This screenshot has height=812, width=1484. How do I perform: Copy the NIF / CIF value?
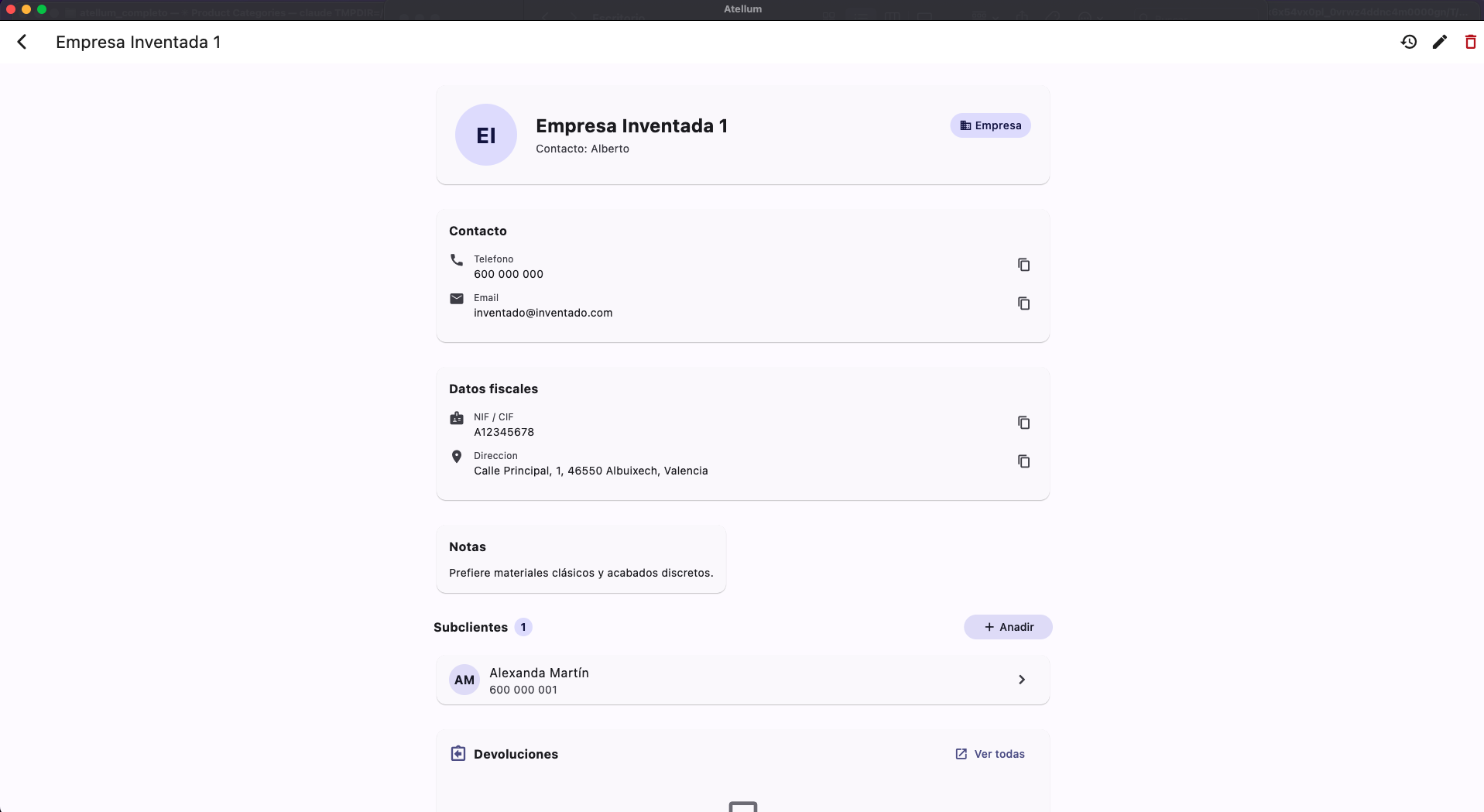(1023, 423)
